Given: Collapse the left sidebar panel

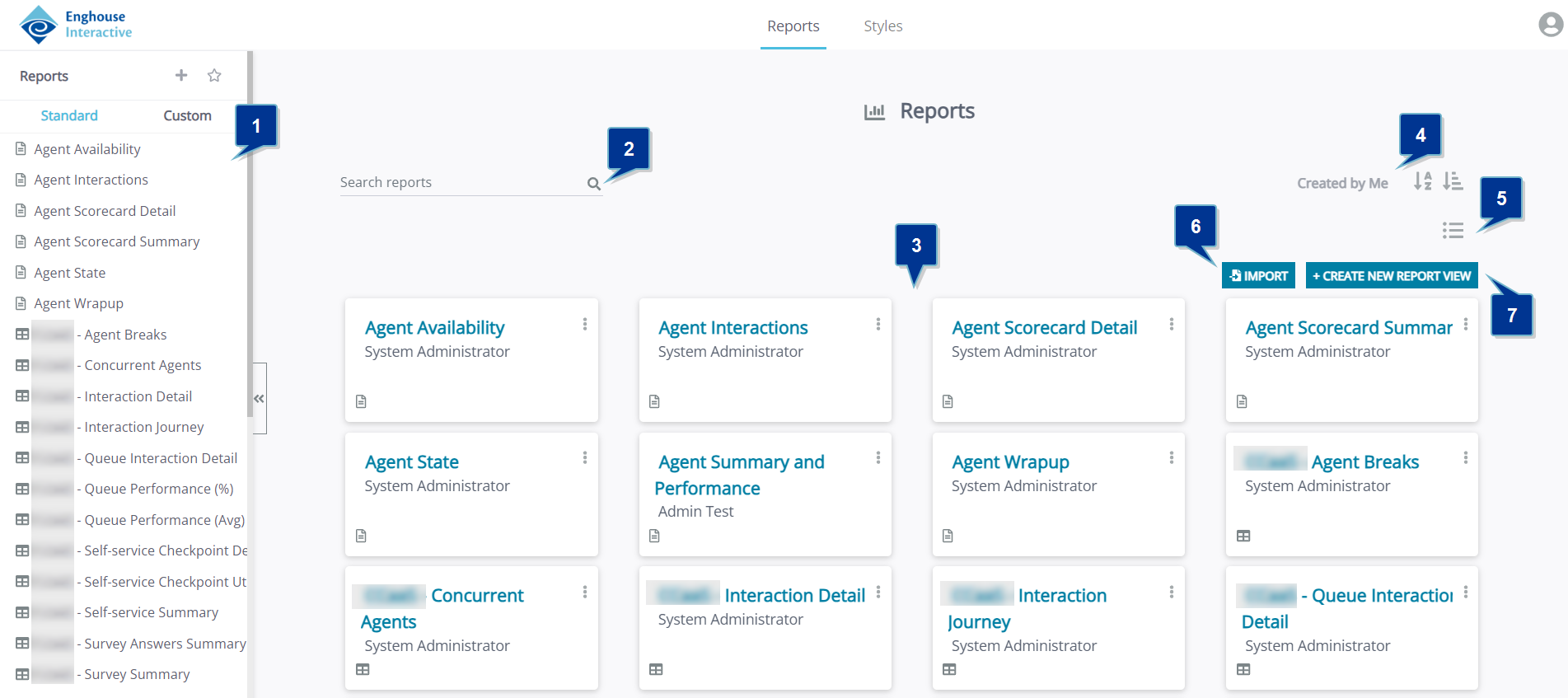Looking at the screenshot, I should [259, 398].
